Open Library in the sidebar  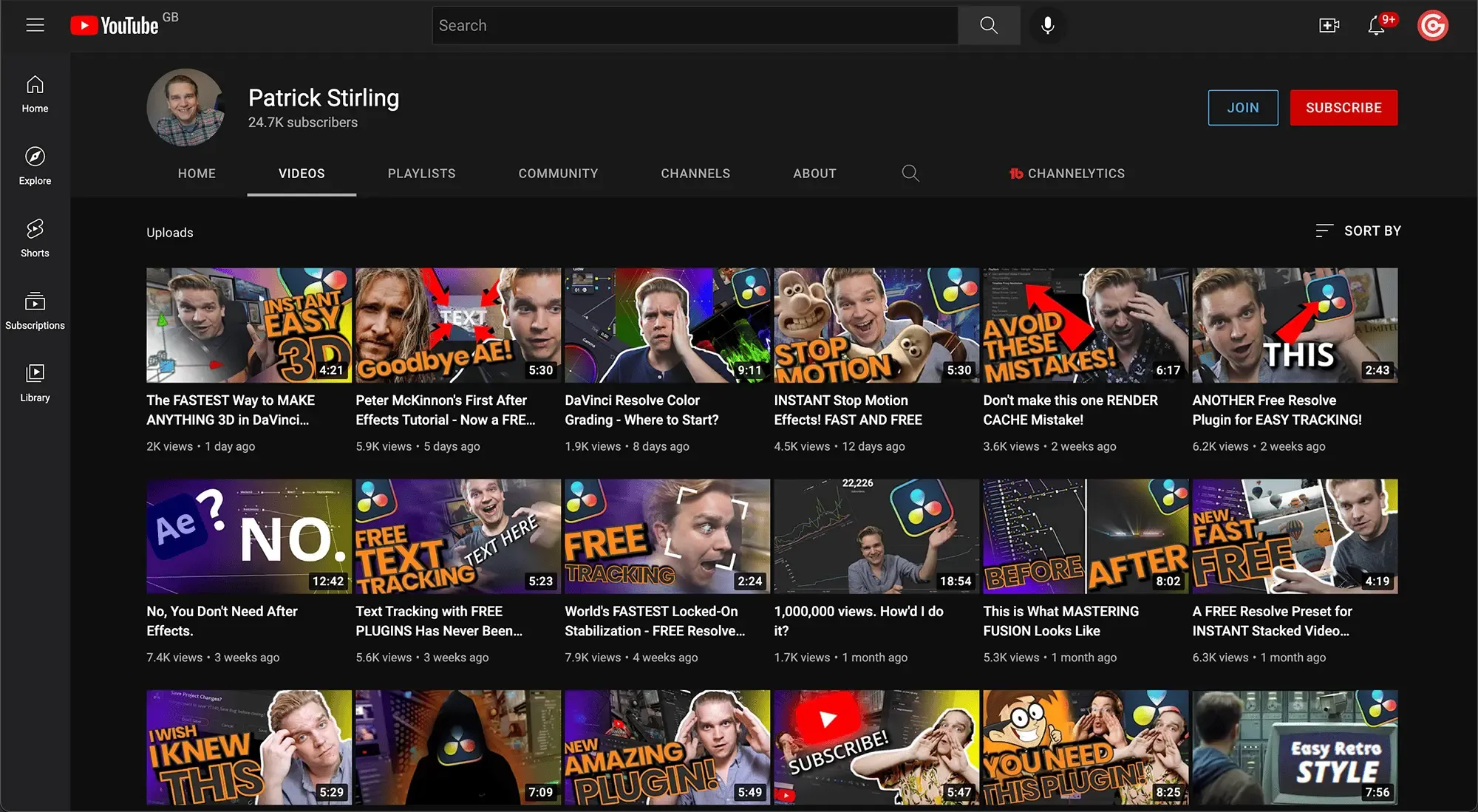(35, 382)
